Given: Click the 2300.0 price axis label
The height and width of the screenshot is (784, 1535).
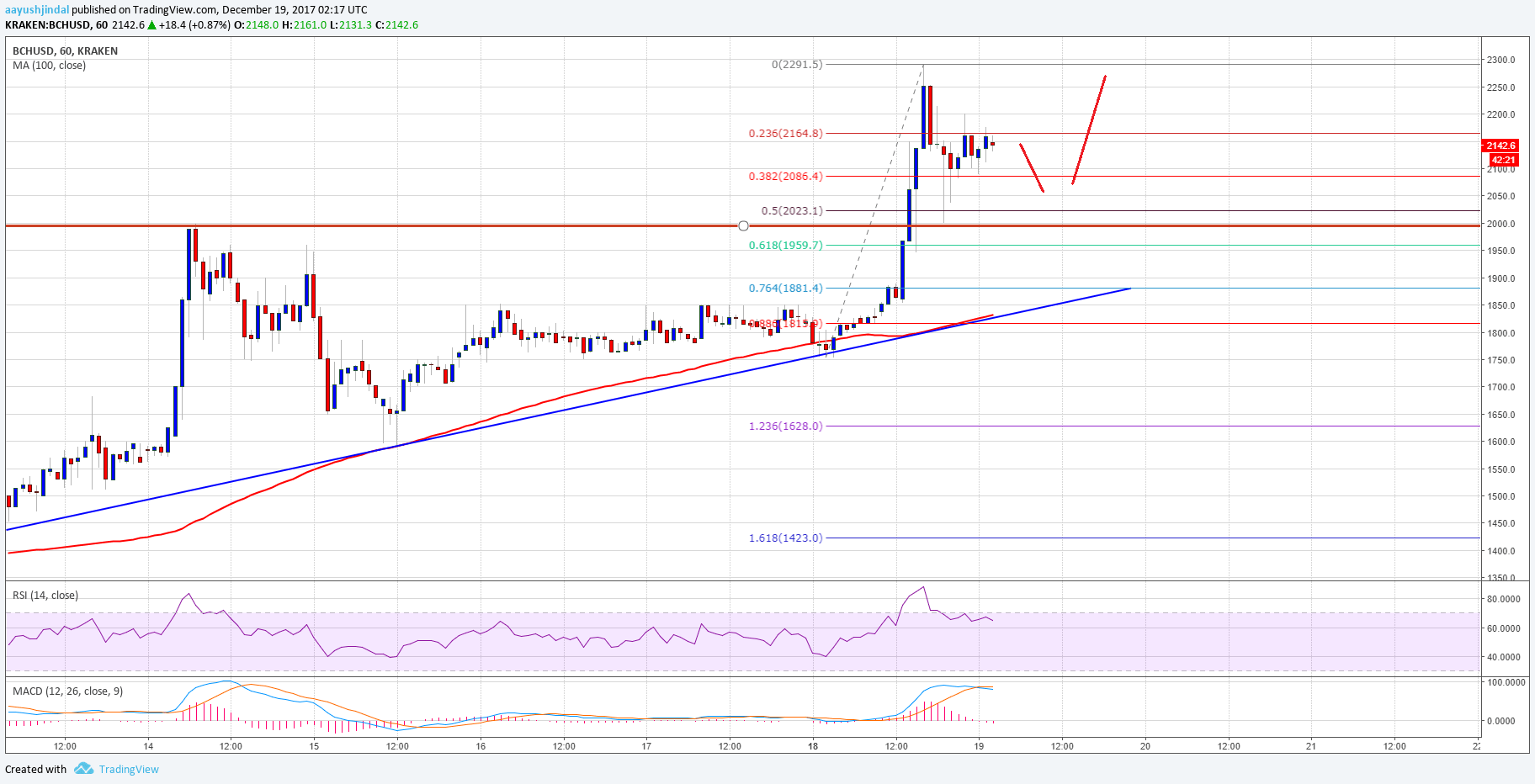Looking at the screenshot, I should (x=1502, y=60).
